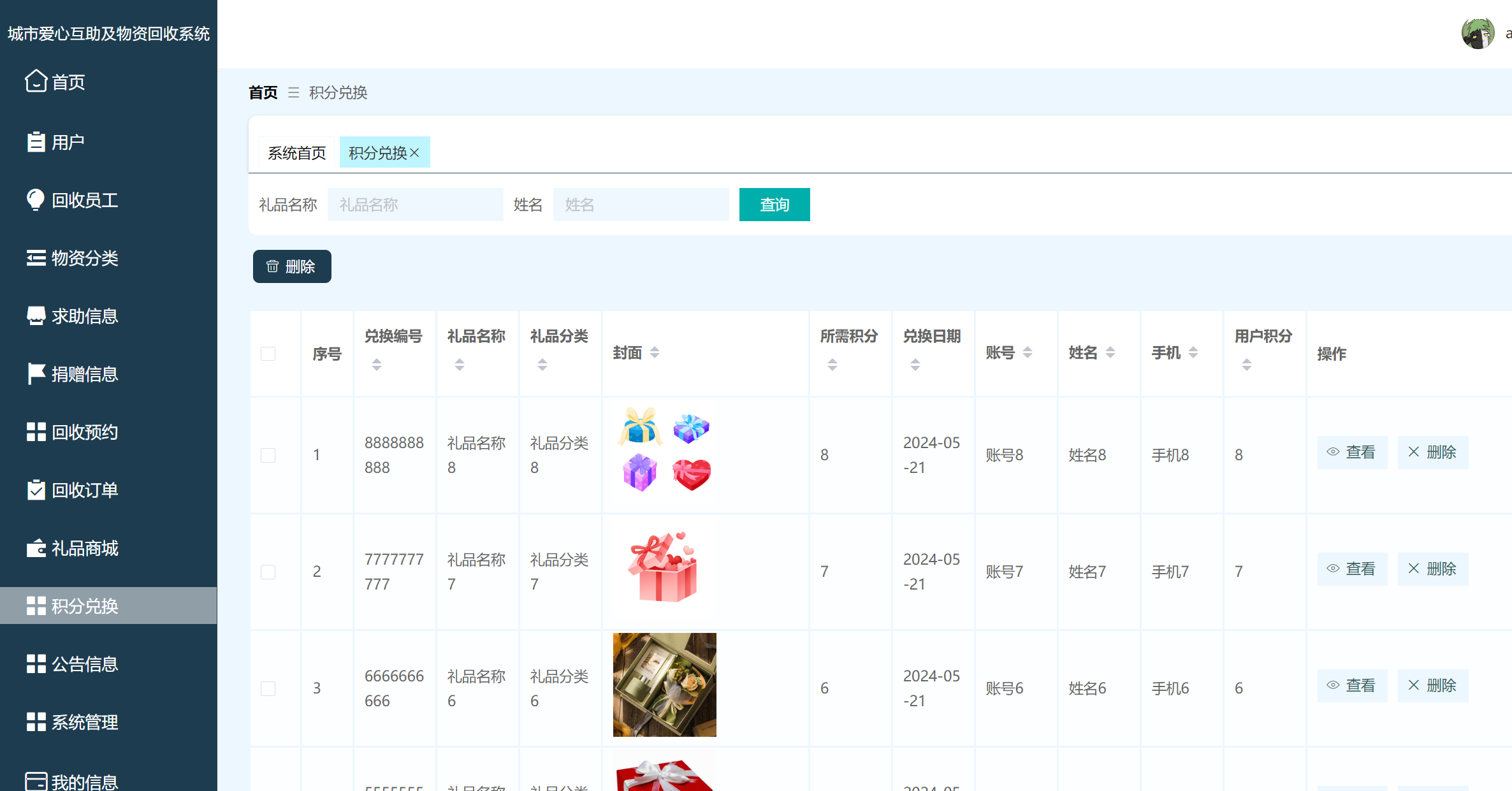The image size is (1512, 791).
Task: Check the select-all checkbox in table header
Action: 268,354
